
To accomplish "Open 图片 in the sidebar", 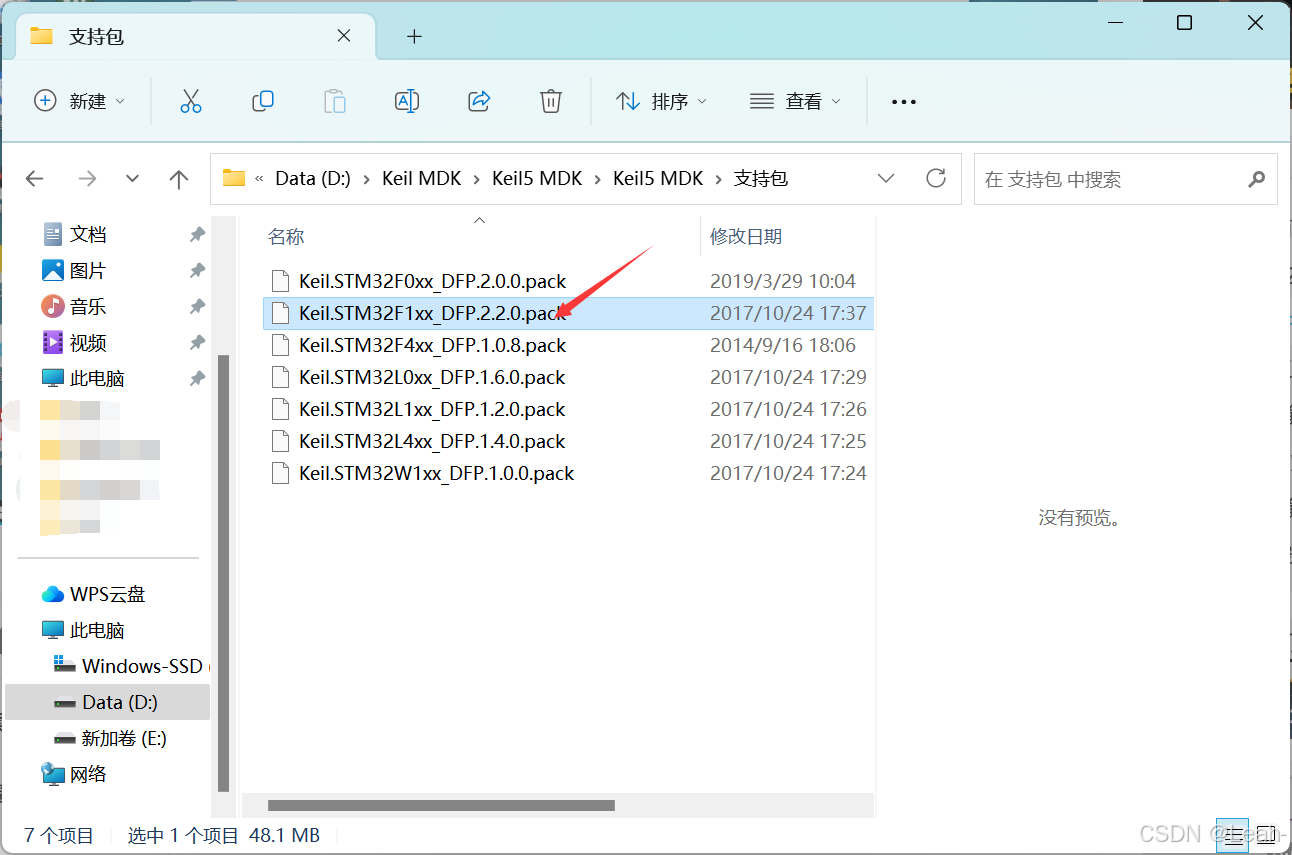I will pos(88,270).
